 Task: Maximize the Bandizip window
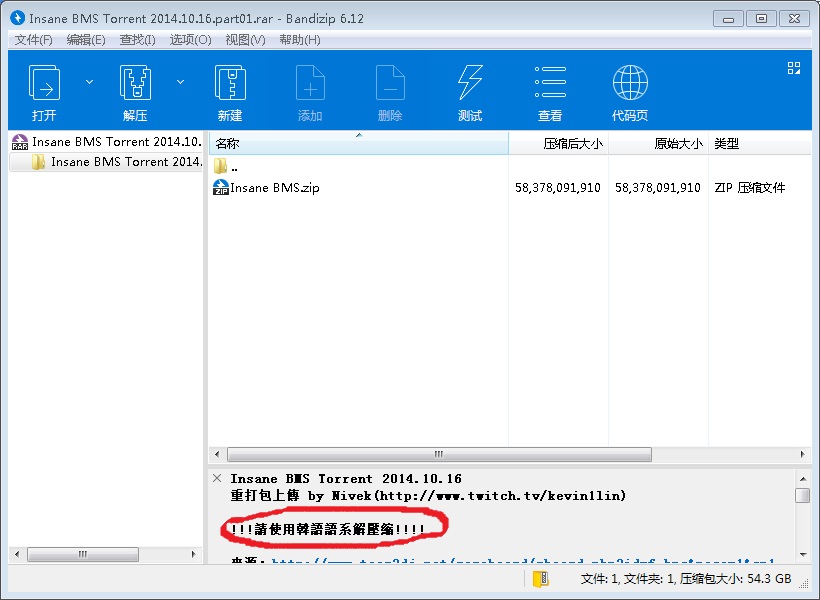(761, 19)
